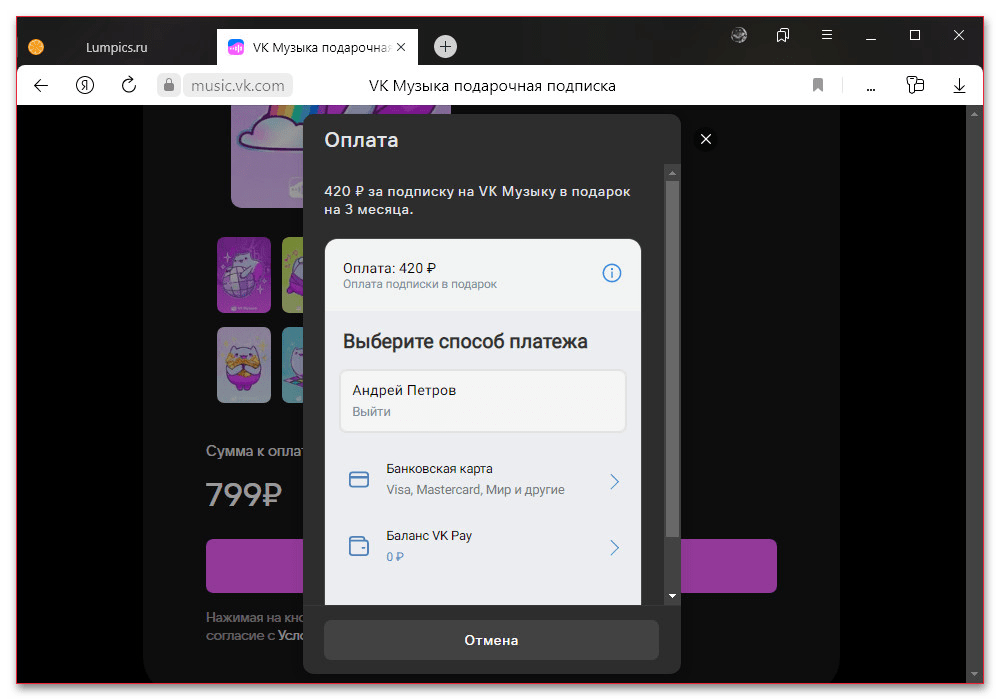Go back with the browser back arrow
The image size is (1000, 700).
[41, 85]
